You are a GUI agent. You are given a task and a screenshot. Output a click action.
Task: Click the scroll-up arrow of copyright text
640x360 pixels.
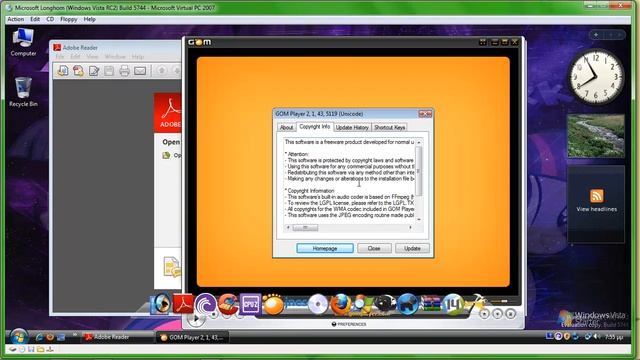pyautogui.click(x=418, y=142)
